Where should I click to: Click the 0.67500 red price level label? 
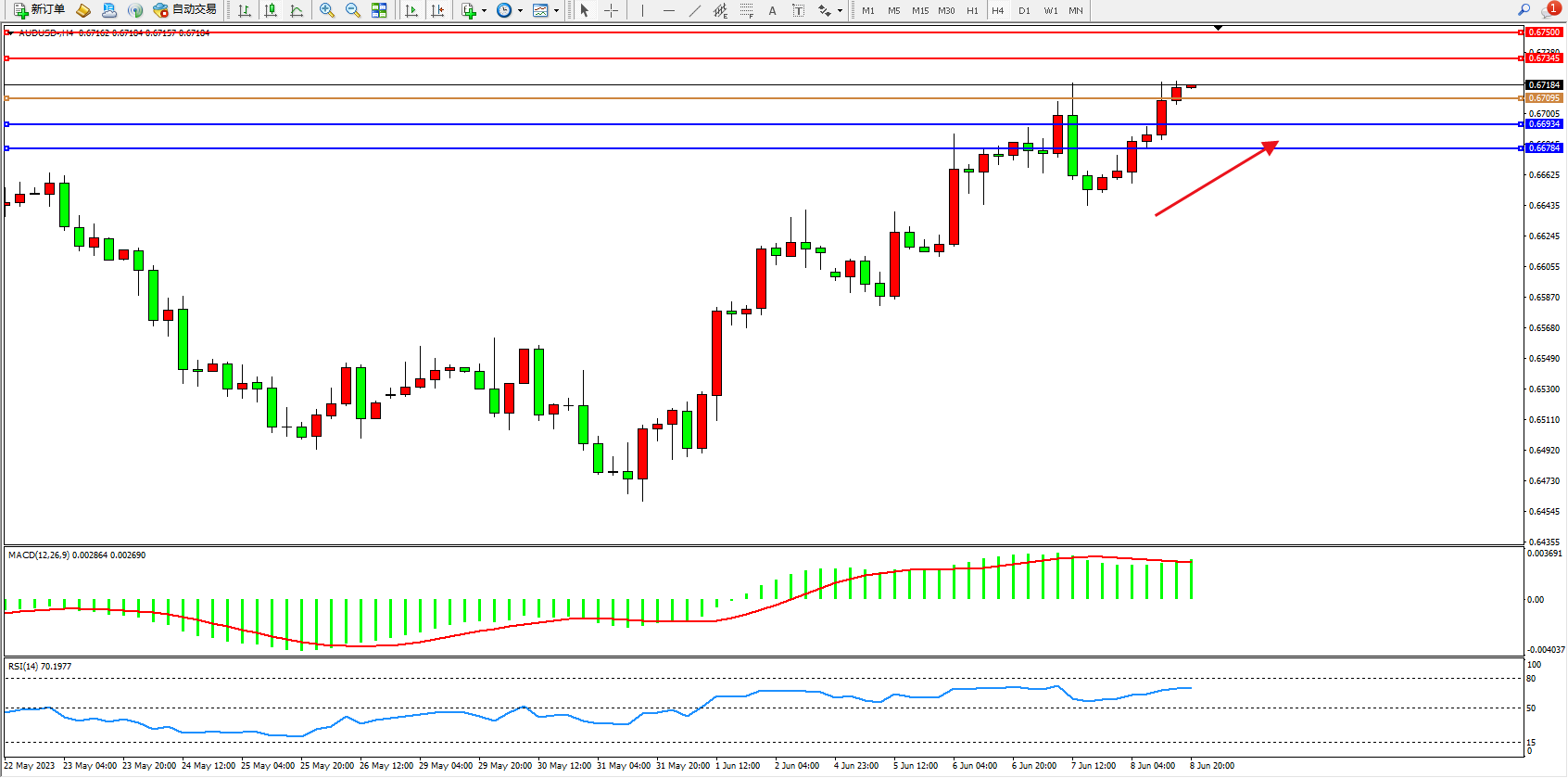pos(1544,32)
